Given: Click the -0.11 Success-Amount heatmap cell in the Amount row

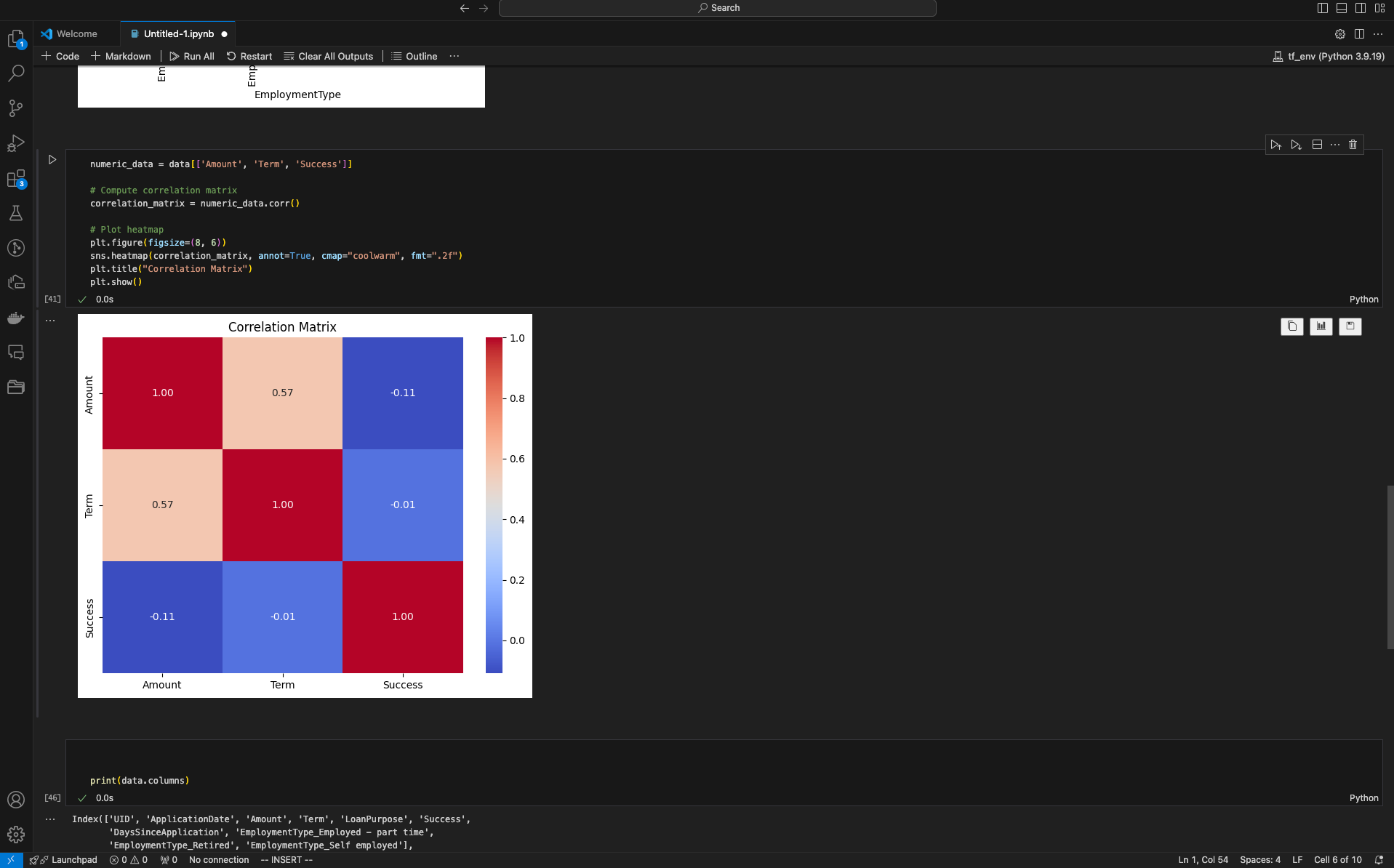Looking at the screenshot, I should (403, 393).
